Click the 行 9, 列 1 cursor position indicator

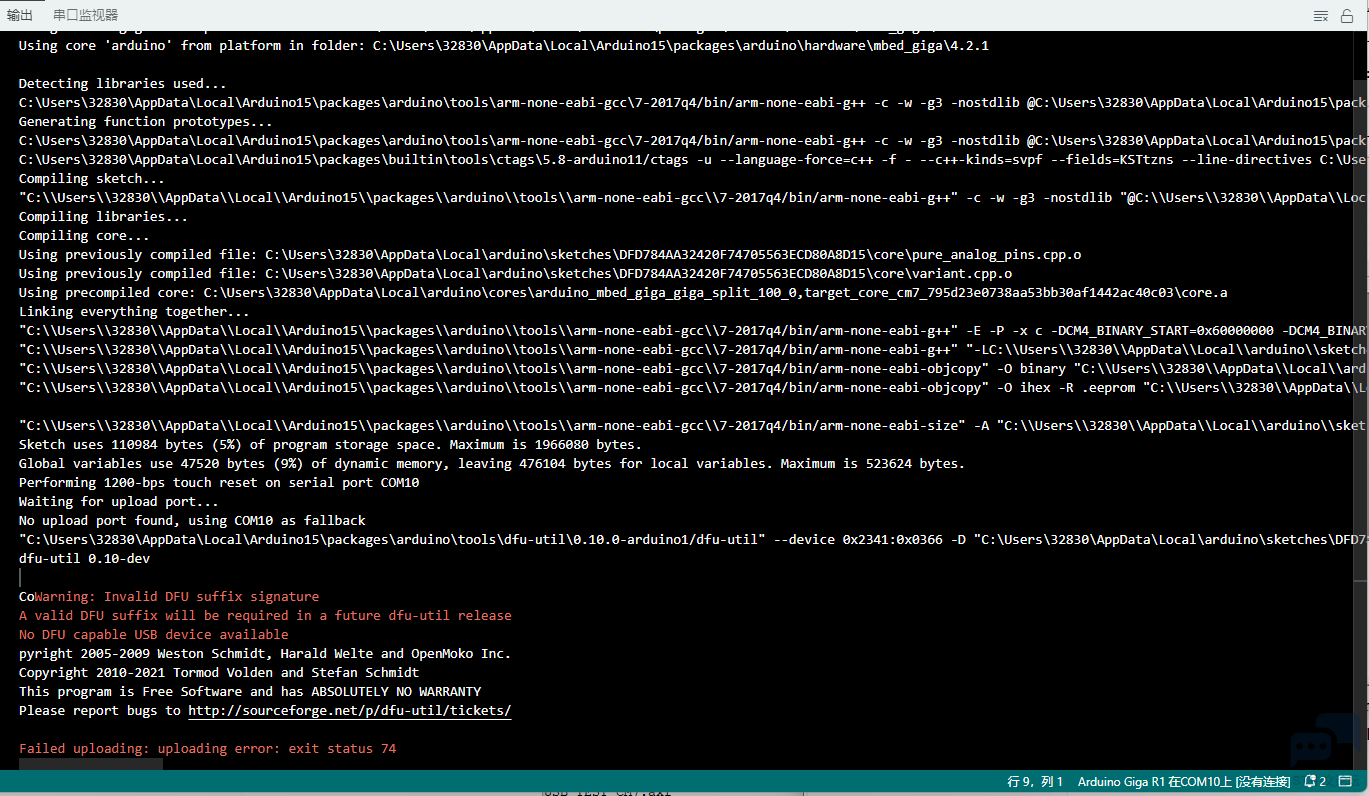pos(1034,781)
